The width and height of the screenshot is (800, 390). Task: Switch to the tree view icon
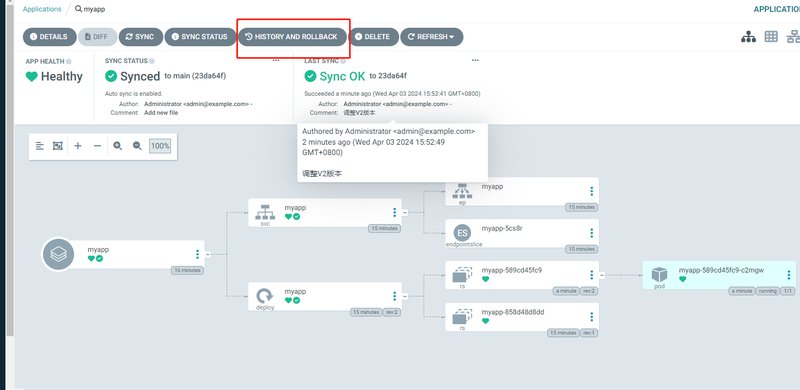748,37
